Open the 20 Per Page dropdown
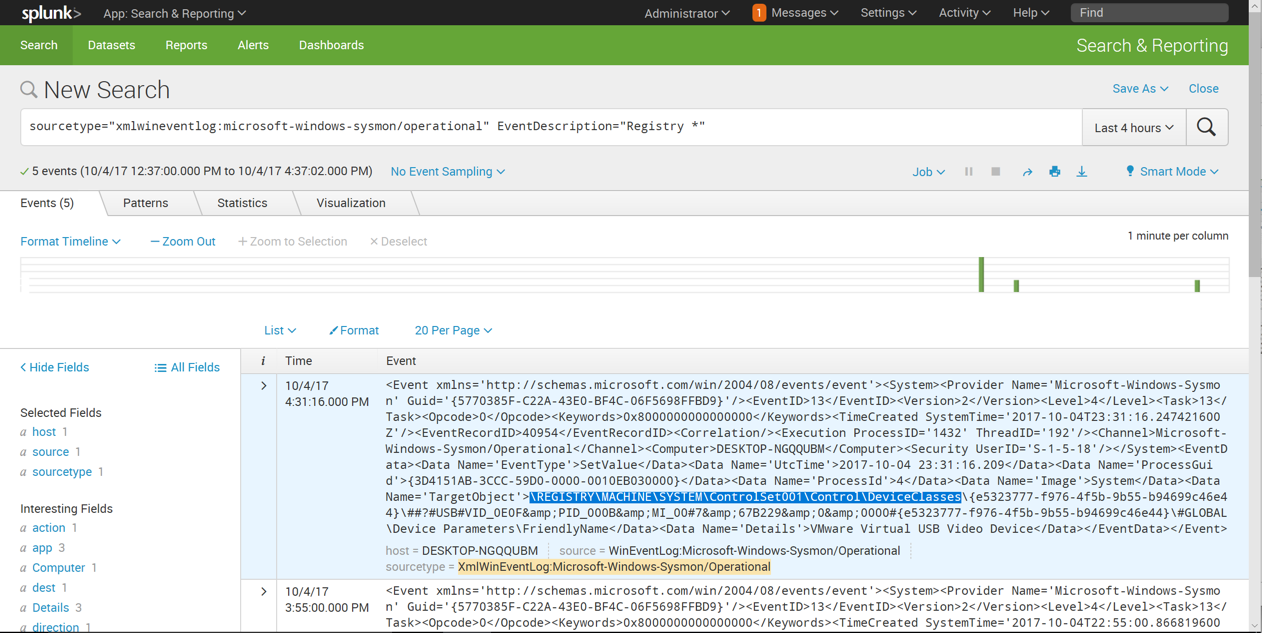 click(x=453, y=330)
